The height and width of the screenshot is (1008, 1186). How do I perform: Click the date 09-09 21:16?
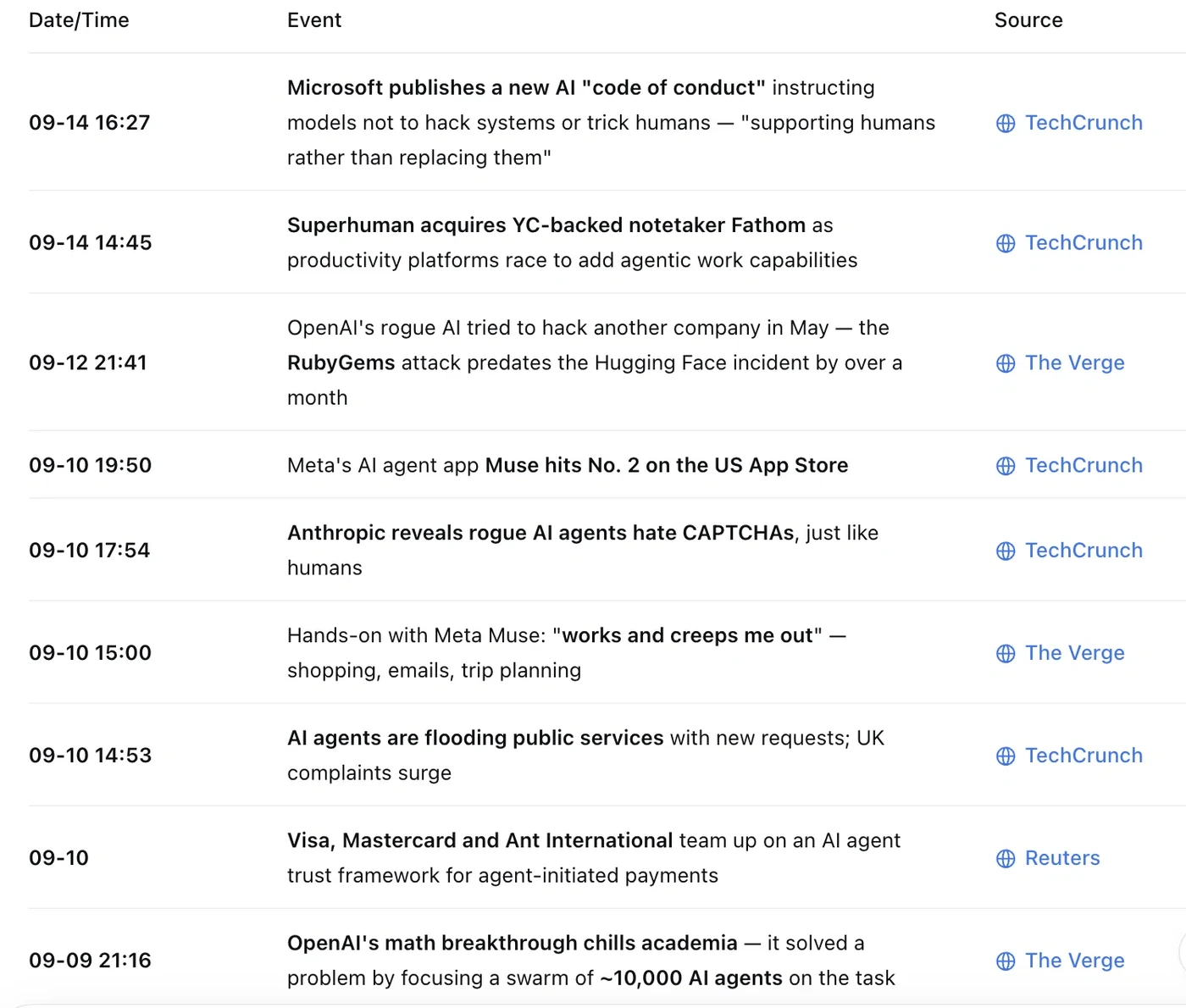coord(91,961)
